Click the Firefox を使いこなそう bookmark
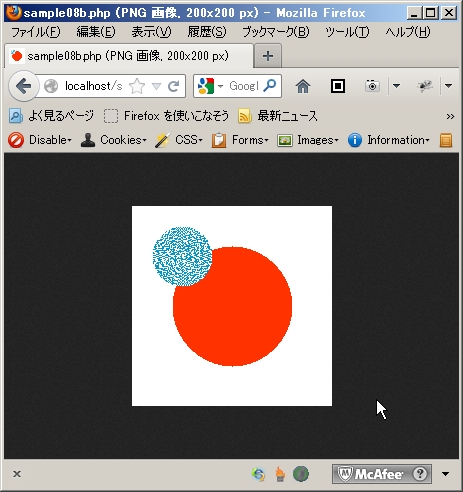Image resolution: width=463 pixels, height=492 pixels. [167, 116]
